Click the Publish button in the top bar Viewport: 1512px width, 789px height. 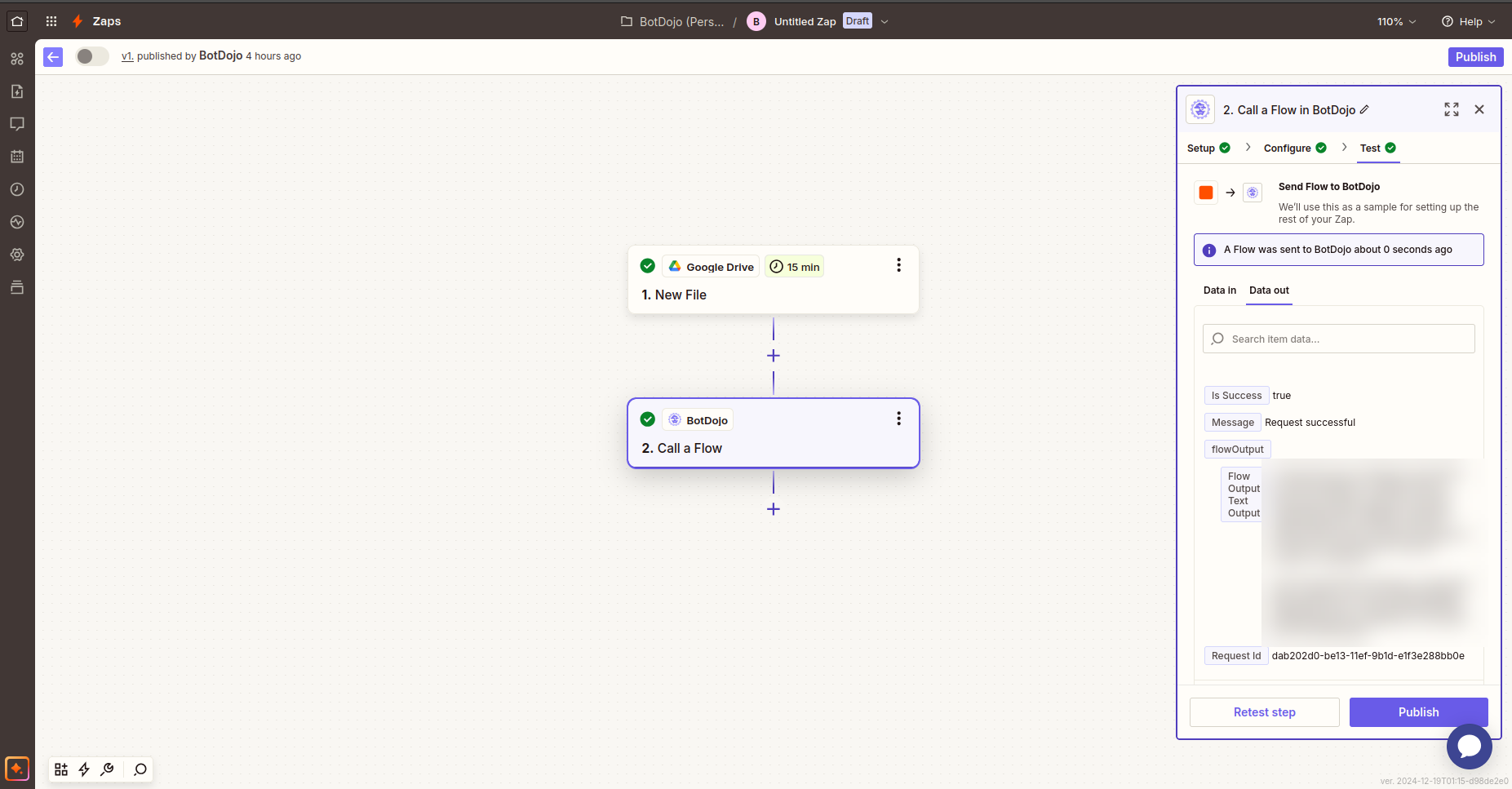pos(1475,57)
